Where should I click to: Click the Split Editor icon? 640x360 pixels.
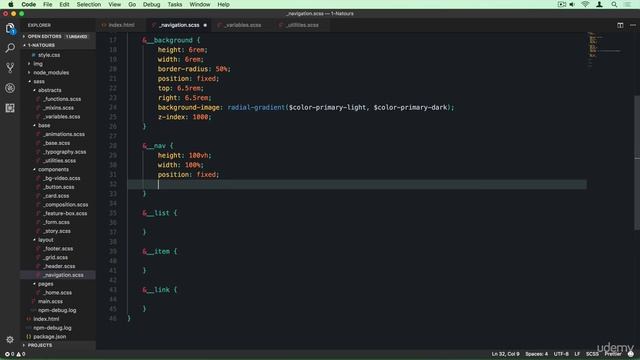click(620, 25)
